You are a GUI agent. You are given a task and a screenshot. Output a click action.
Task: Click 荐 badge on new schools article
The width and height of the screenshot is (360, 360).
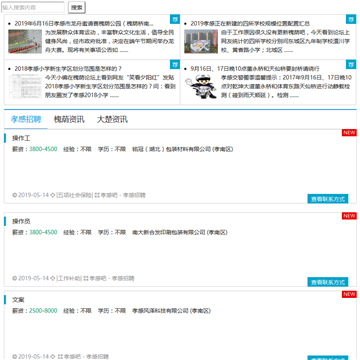coord(351,19)
